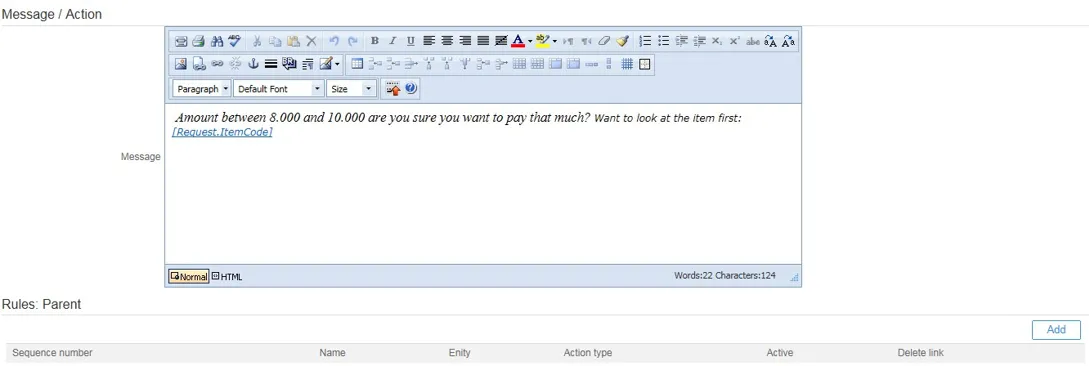Click the Cut scissors icon

tap(257, 41)
